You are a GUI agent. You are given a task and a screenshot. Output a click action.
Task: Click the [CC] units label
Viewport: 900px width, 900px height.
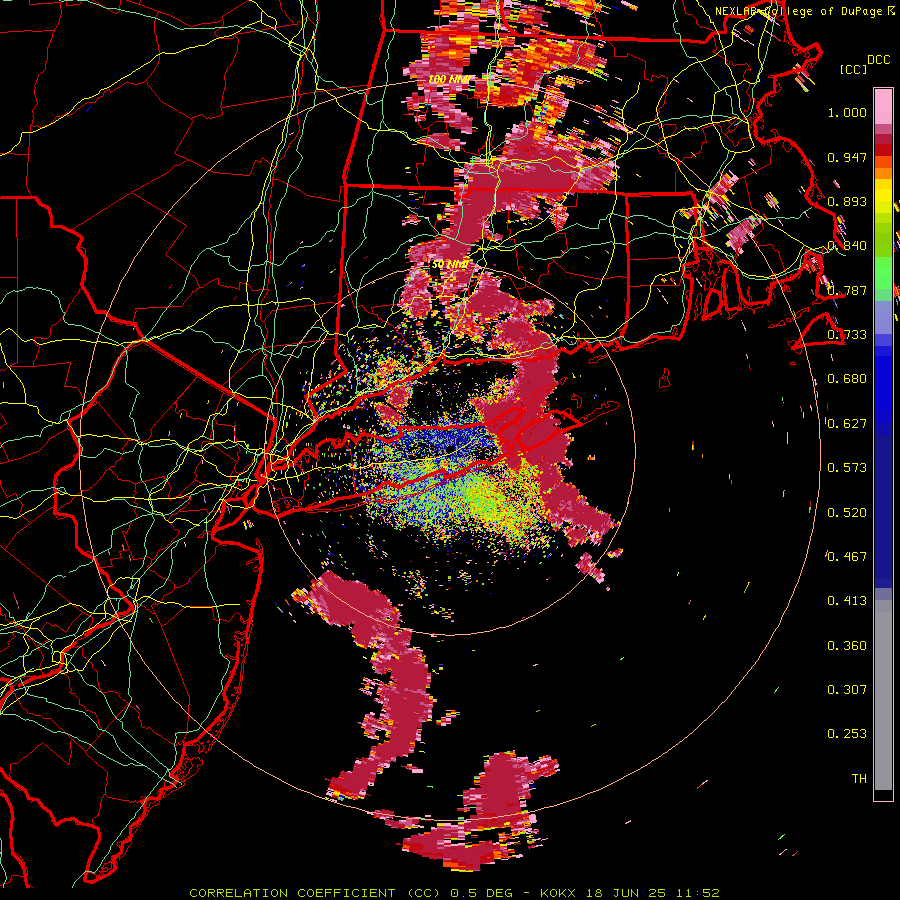[854, 69]
